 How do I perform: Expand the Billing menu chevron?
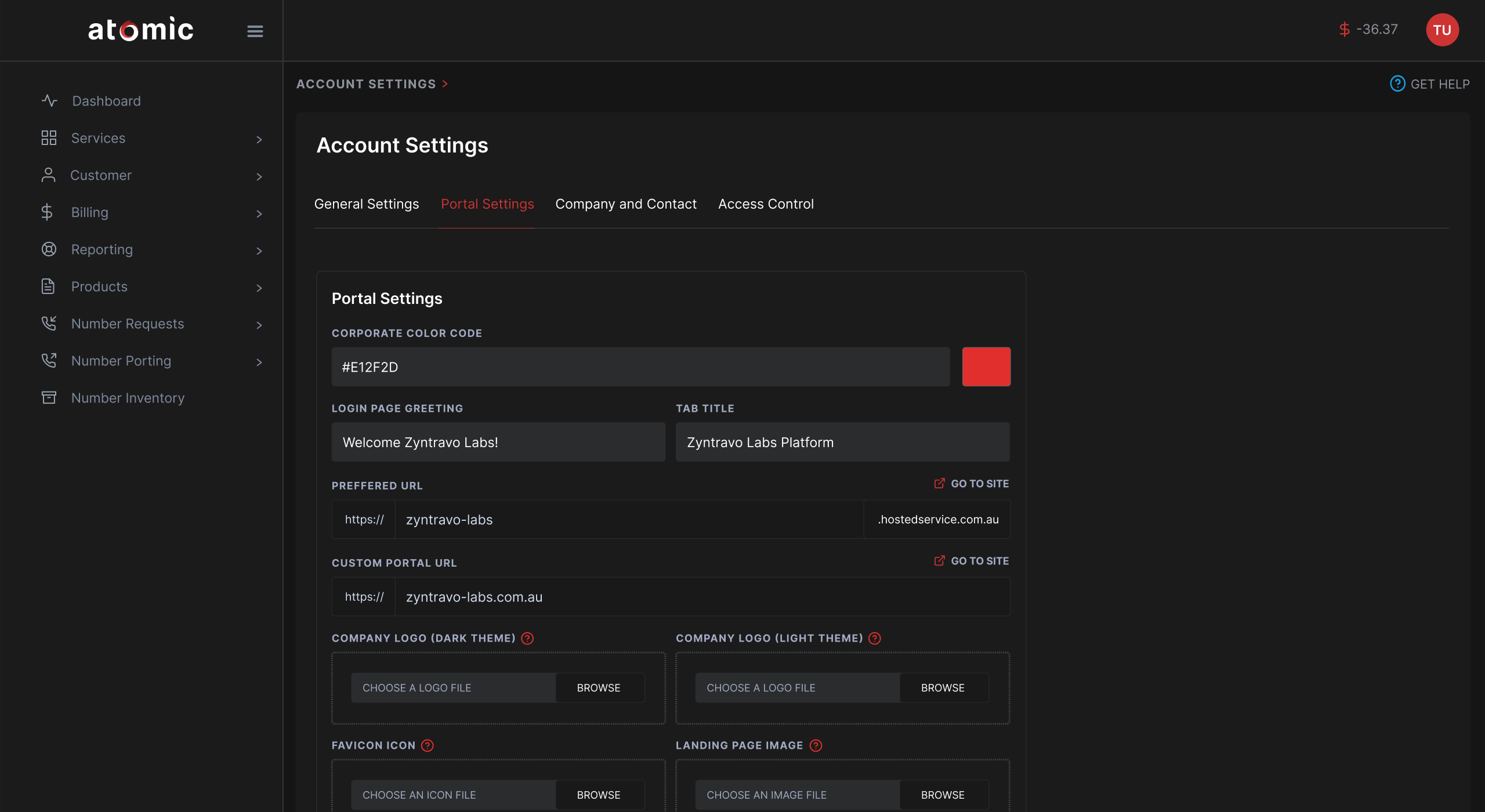coord(259,213)
